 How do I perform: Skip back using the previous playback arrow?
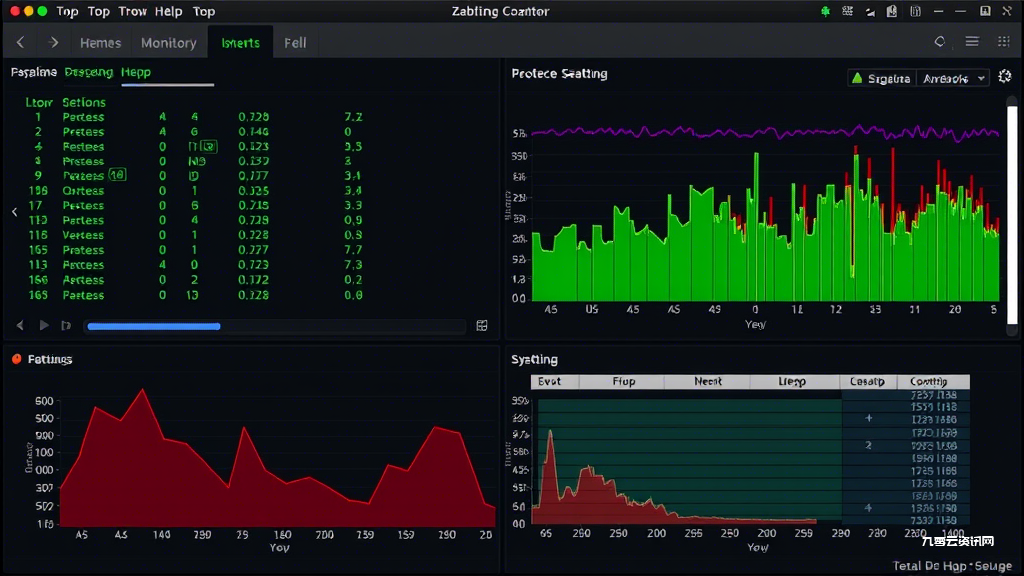coord(20,325)
